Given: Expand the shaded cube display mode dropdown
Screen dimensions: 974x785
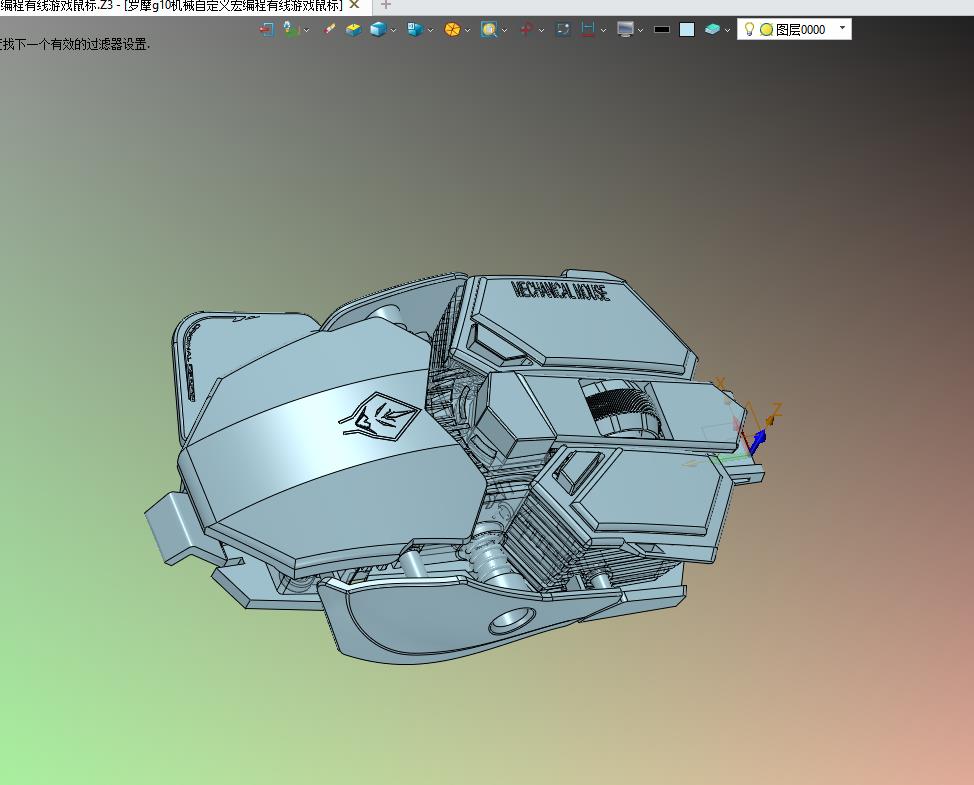Looking at the screenshot, I should [x=393, y=30].
